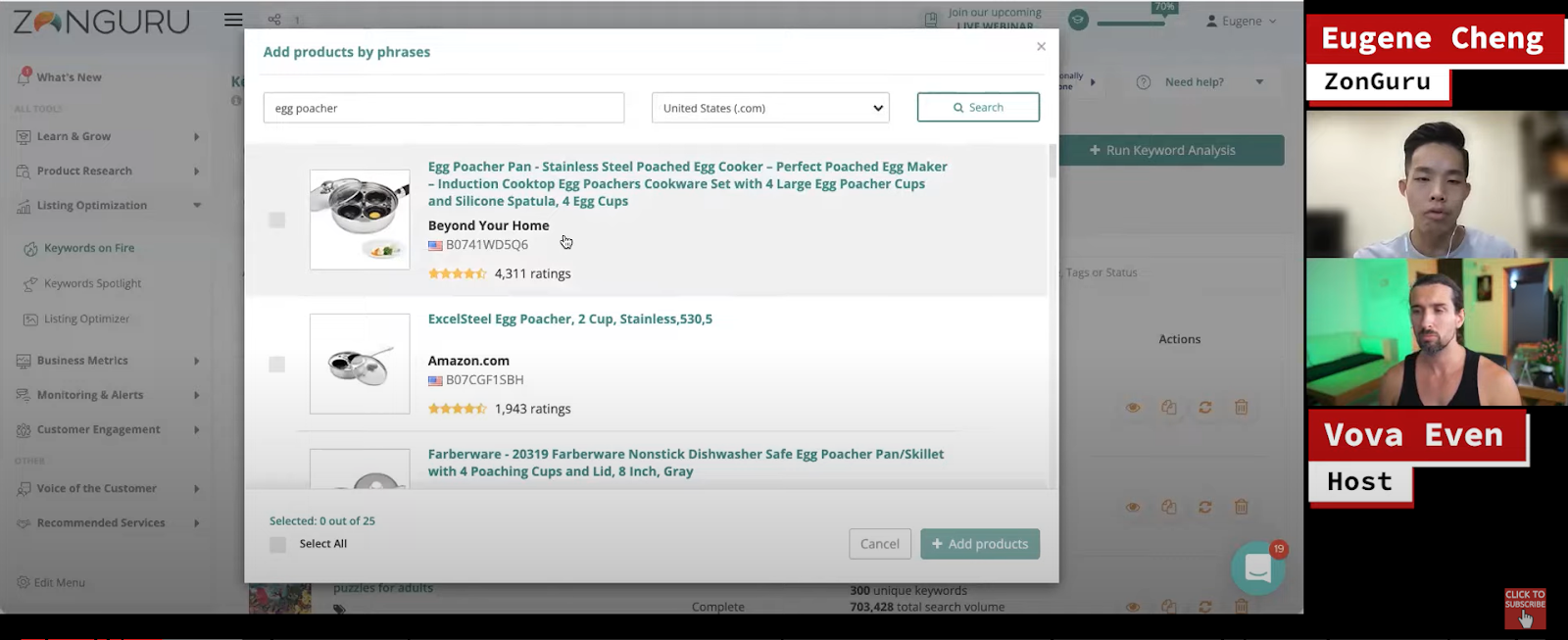Screen dimensions: 1568x640
Task: Click the Need help question mark icon
Action: (x=1144, y=82)
